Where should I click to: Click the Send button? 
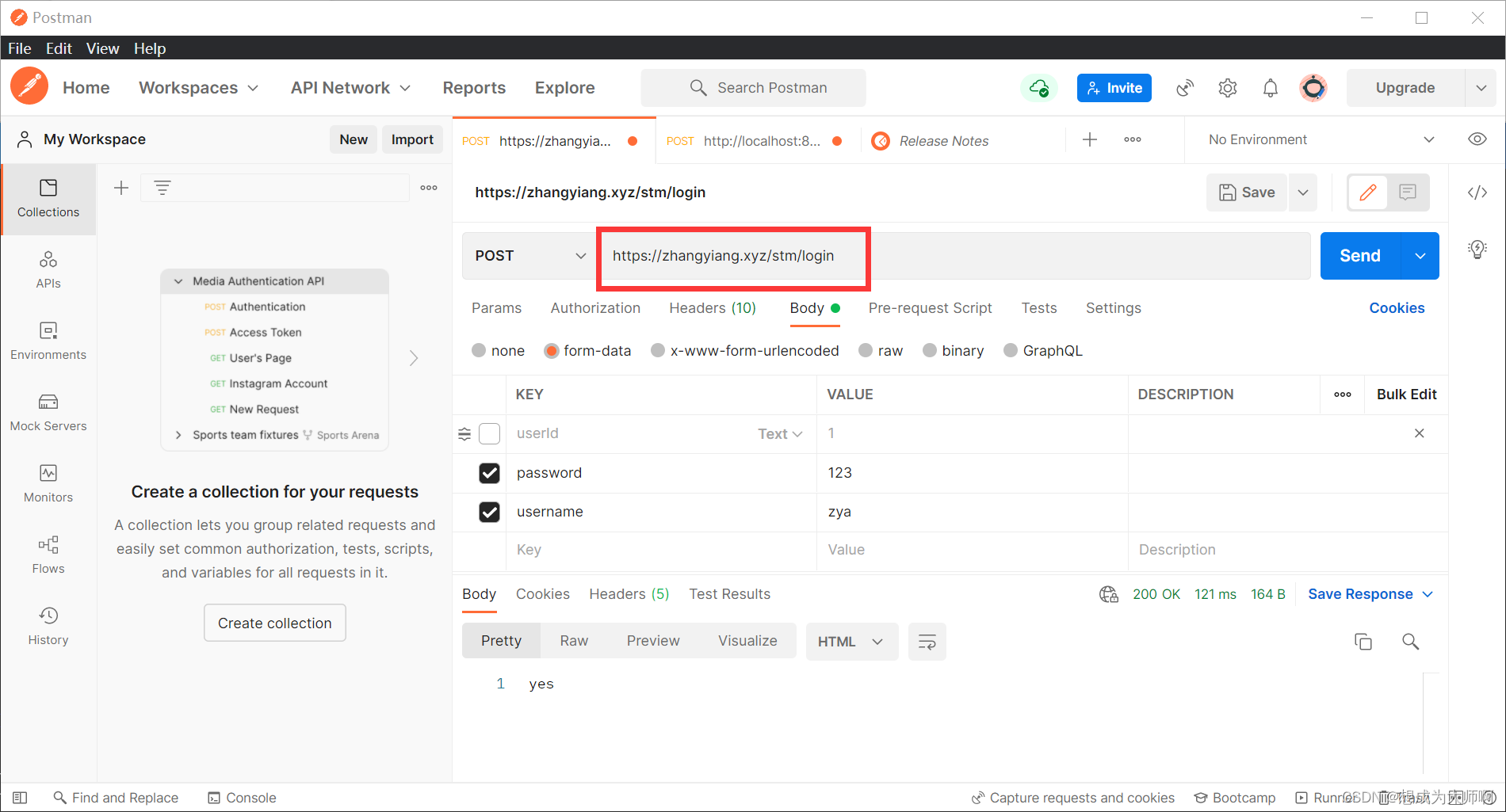[x=1360, y=256]
